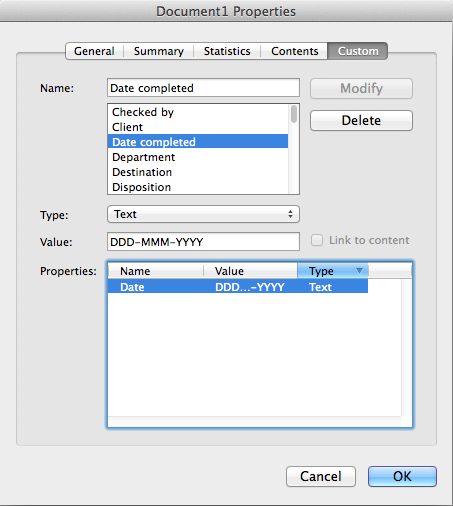
Task: Select the Statistics tab
Action: pyautogui.click(x=227, y=51)
